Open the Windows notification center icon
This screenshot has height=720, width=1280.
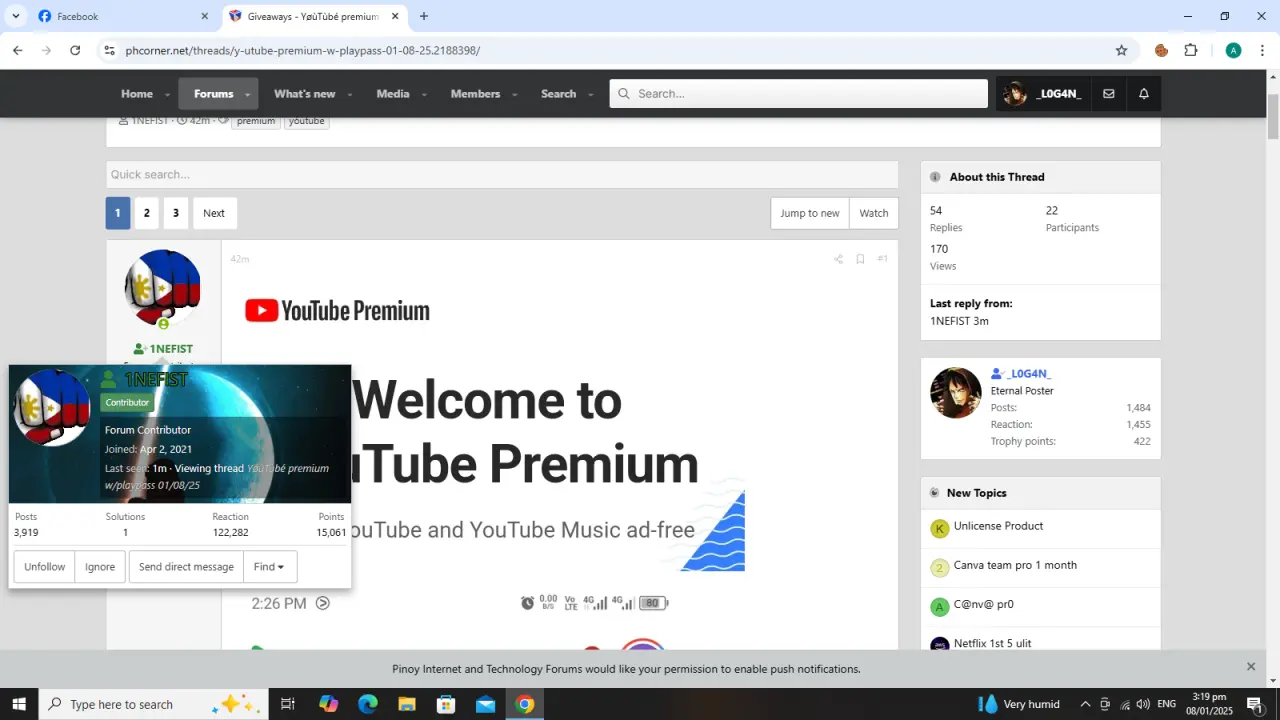tap(1255, 704)
